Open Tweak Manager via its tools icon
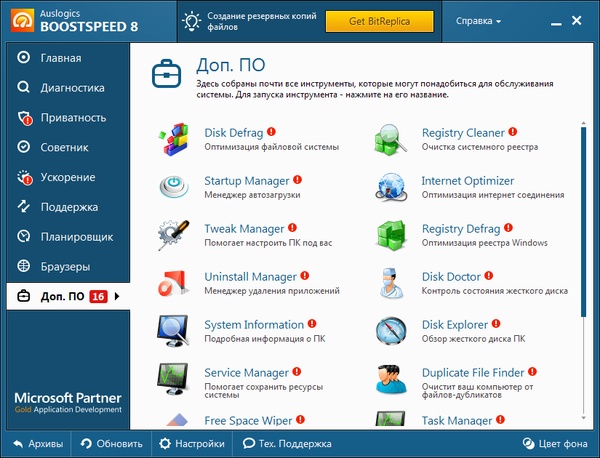600x458 pixels. tap(174, 234)
